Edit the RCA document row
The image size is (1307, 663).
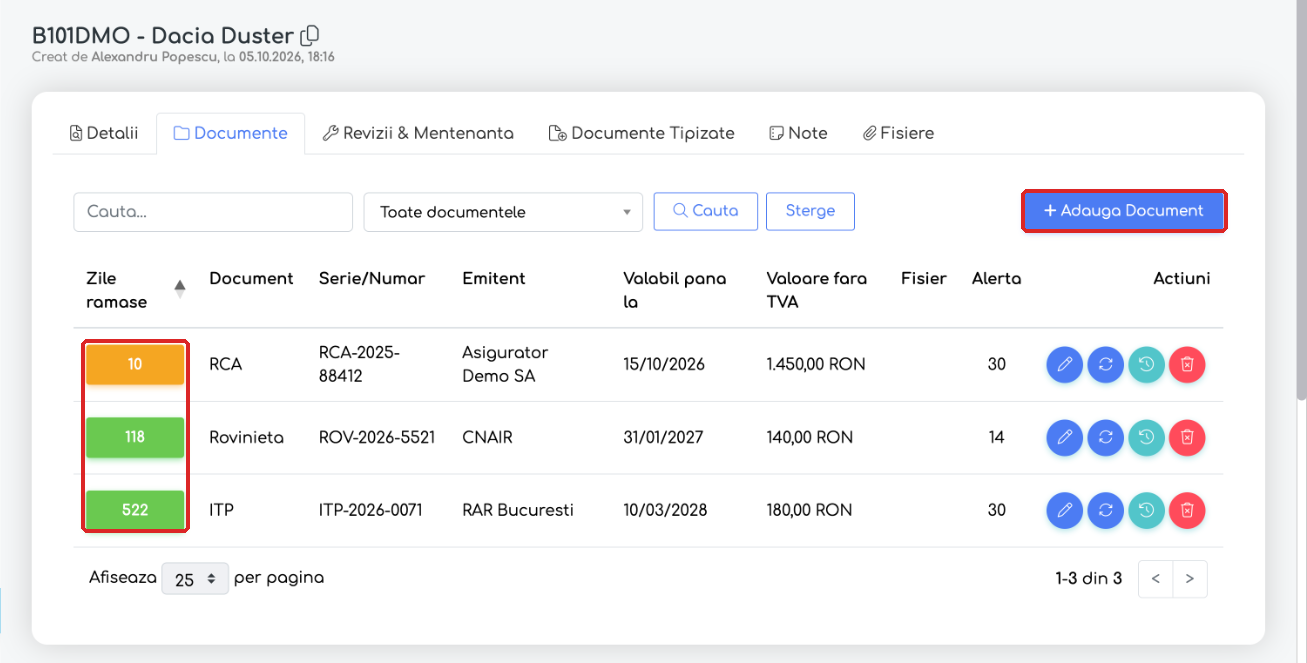pyautogui.click(x=1065, y=365)
